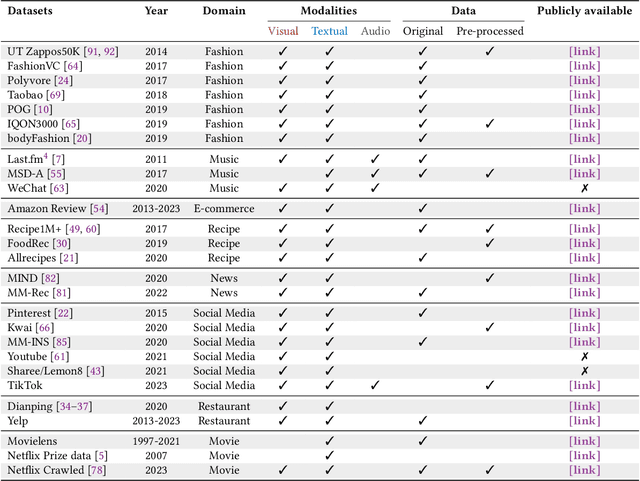Click the X mark for Sharee/Lemon8
Viewport: 640px width, 481px height.
(x=584, y=371)
